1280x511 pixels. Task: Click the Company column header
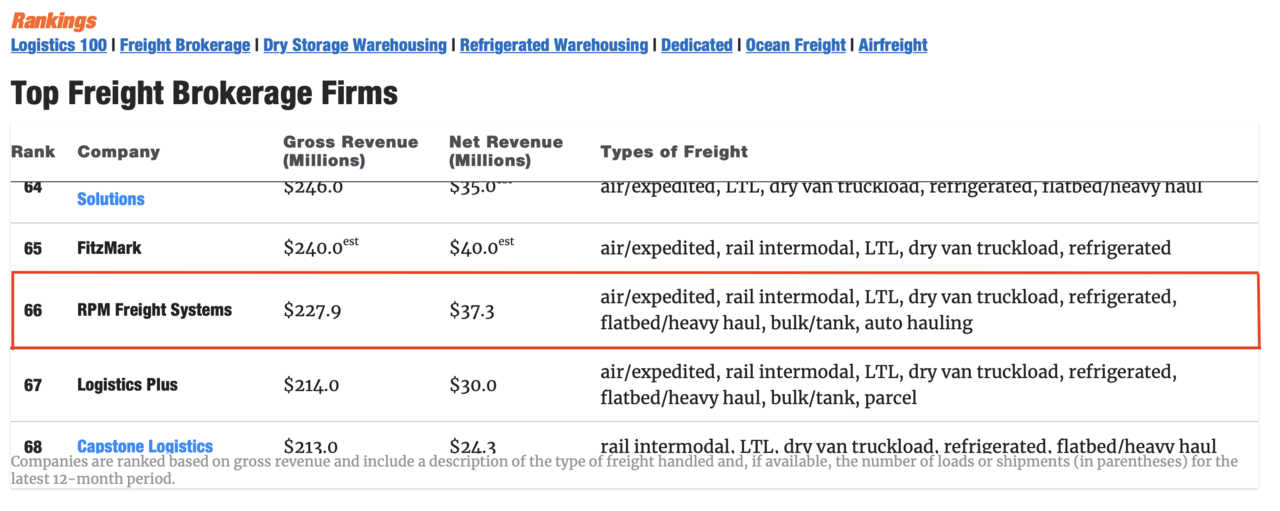(x=118, y=152)
